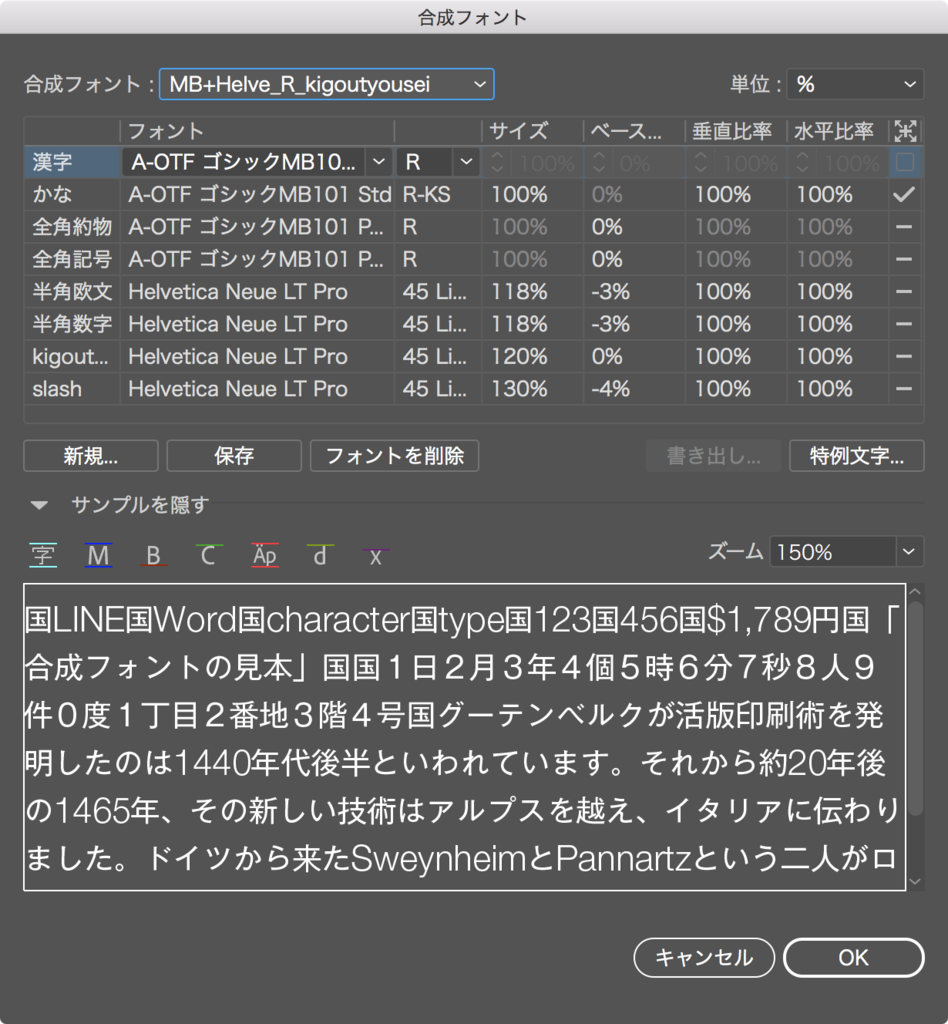Click the sample preview scrollbar up arrow

915,592
